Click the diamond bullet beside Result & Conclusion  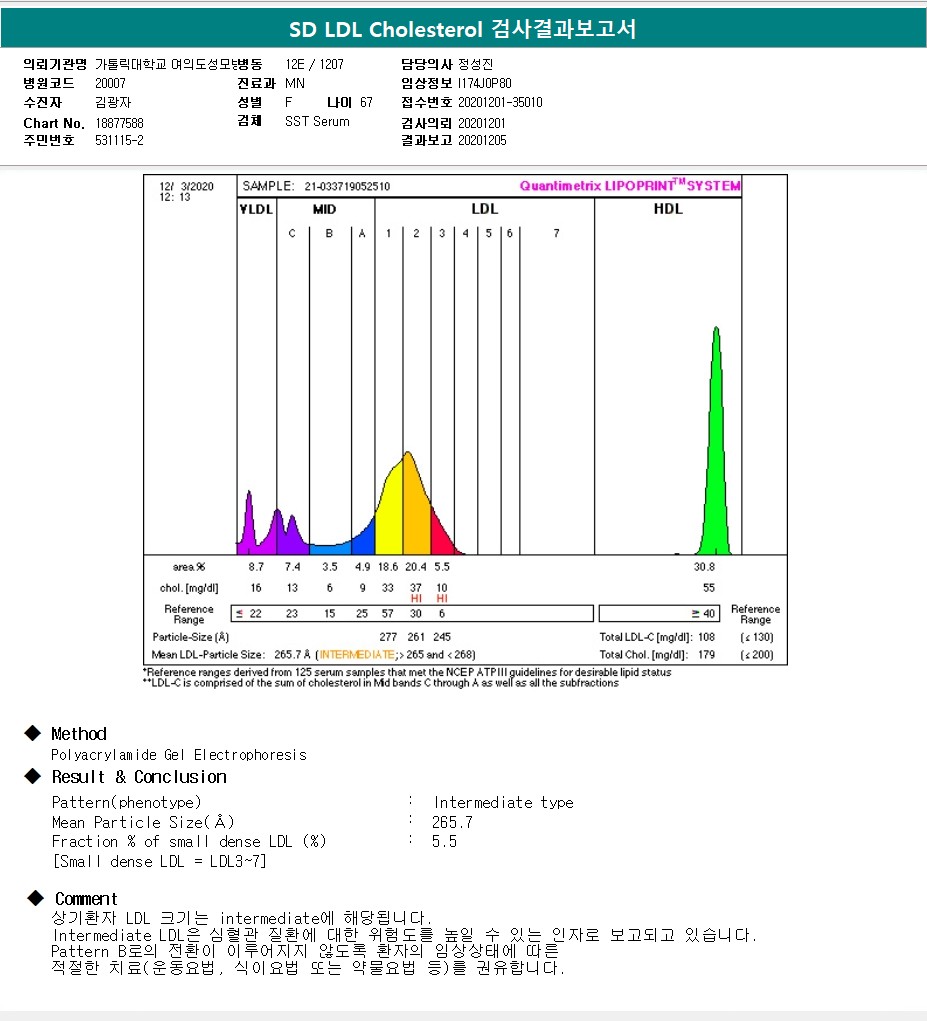tap(32, 777)
